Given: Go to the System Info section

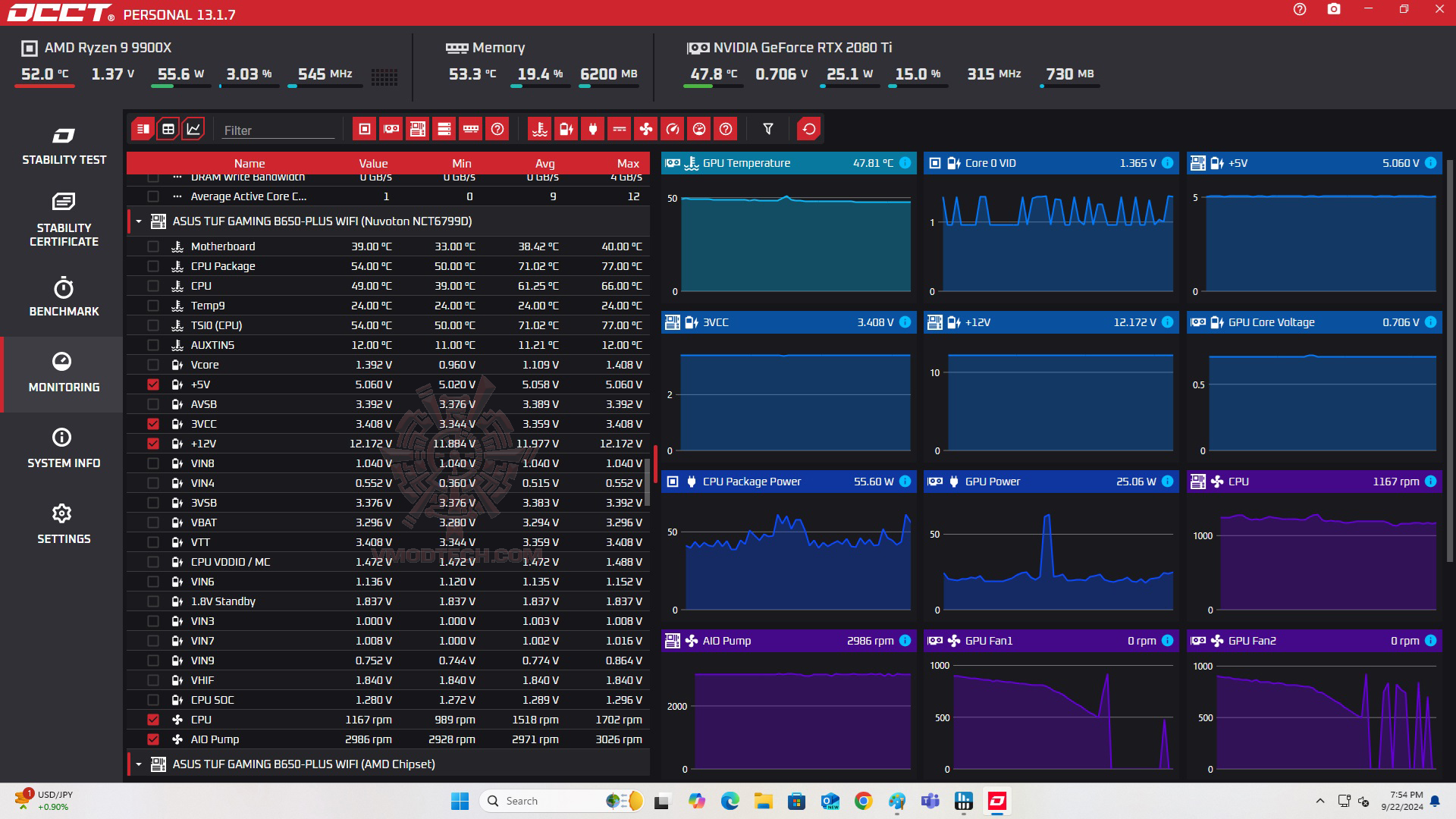Looking at the screenshot, I should tap(64, 448).
